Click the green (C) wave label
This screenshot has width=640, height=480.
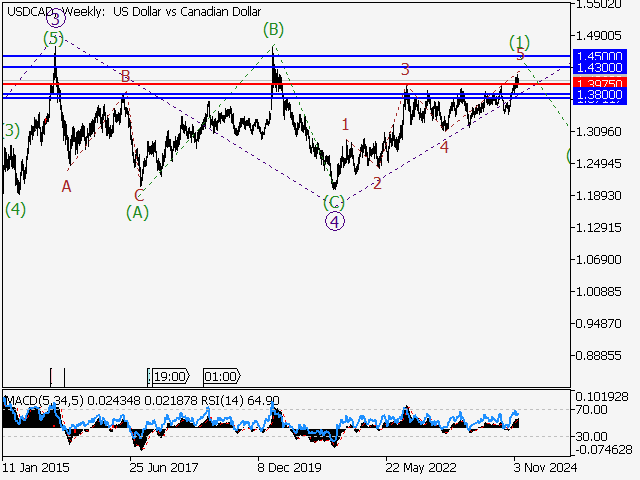point(335,201)
